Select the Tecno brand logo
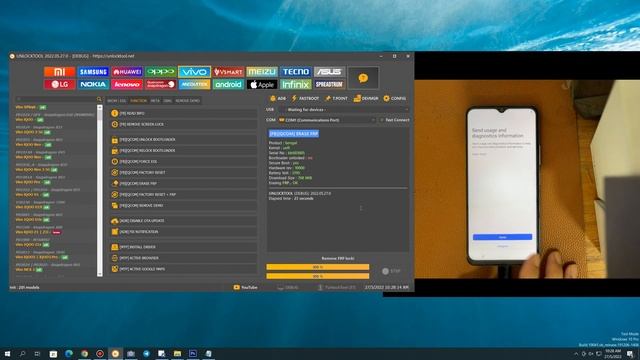Viewport: 640px width, 360px height. coord(296,72)
